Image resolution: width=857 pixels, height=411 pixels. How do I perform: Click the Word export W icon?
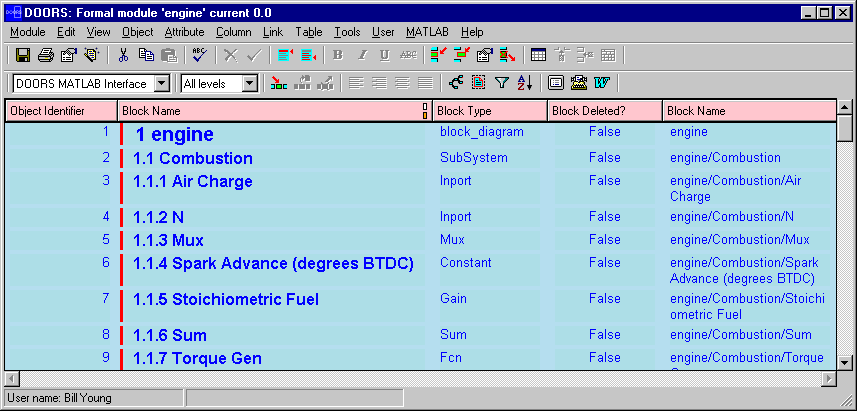(x=602, y=83)
